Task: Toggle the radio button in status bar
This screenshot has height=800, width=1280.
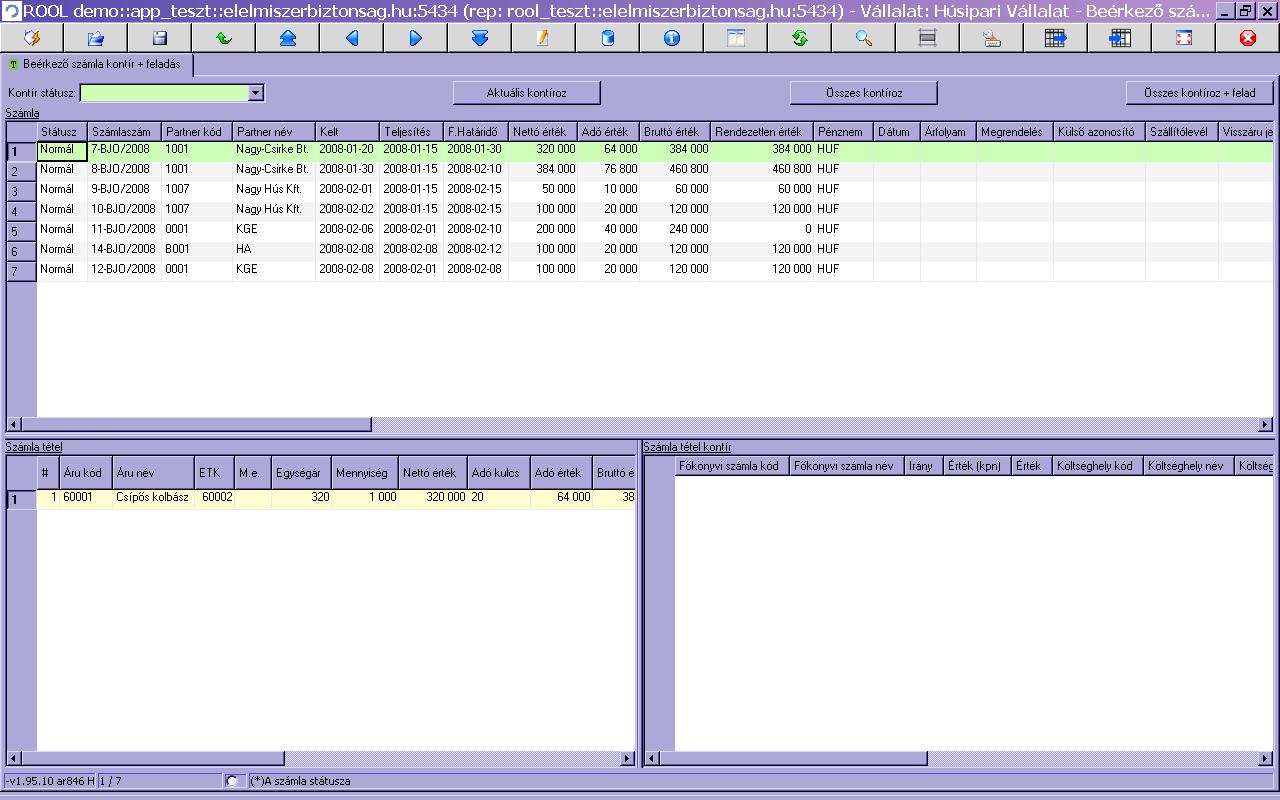Action: pyautogui.click(x=233, y=781)
